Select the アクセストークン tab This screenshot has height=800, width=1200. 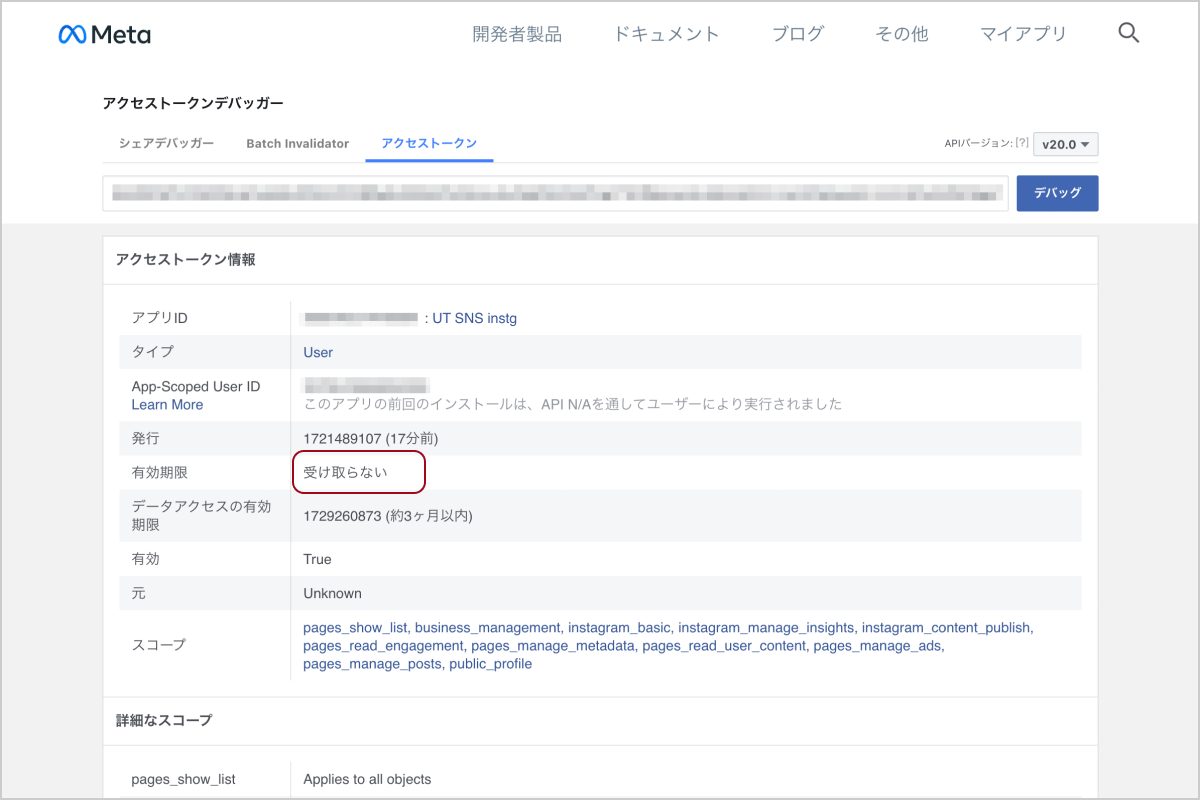coord(429,143)
